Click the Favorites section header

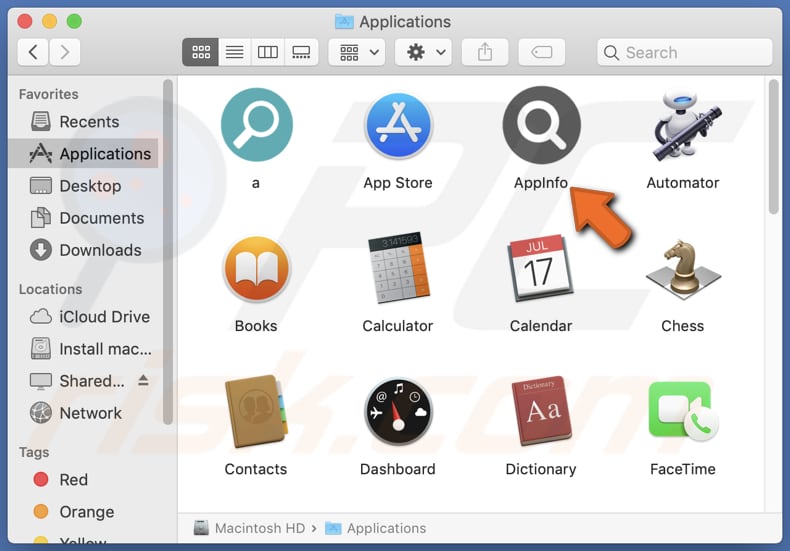pos(49,94)
